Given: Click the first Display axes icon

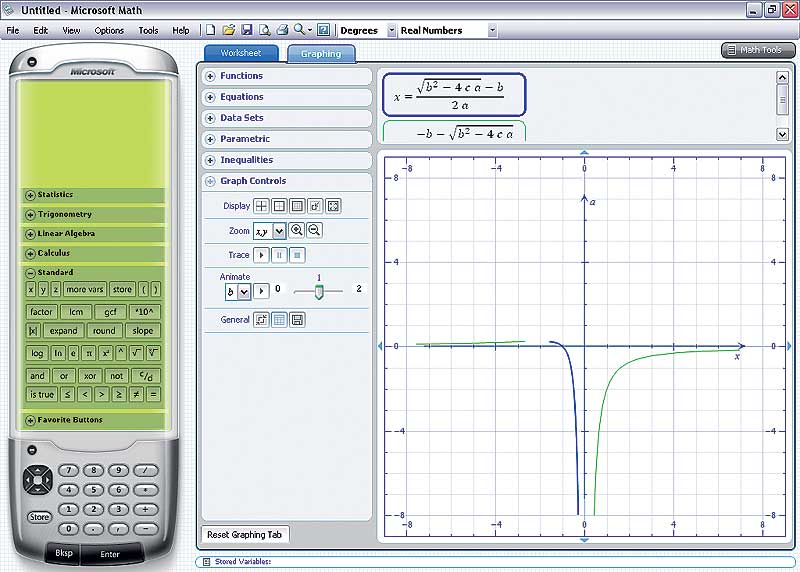Looking at the screenshot, I should point(261,206).
